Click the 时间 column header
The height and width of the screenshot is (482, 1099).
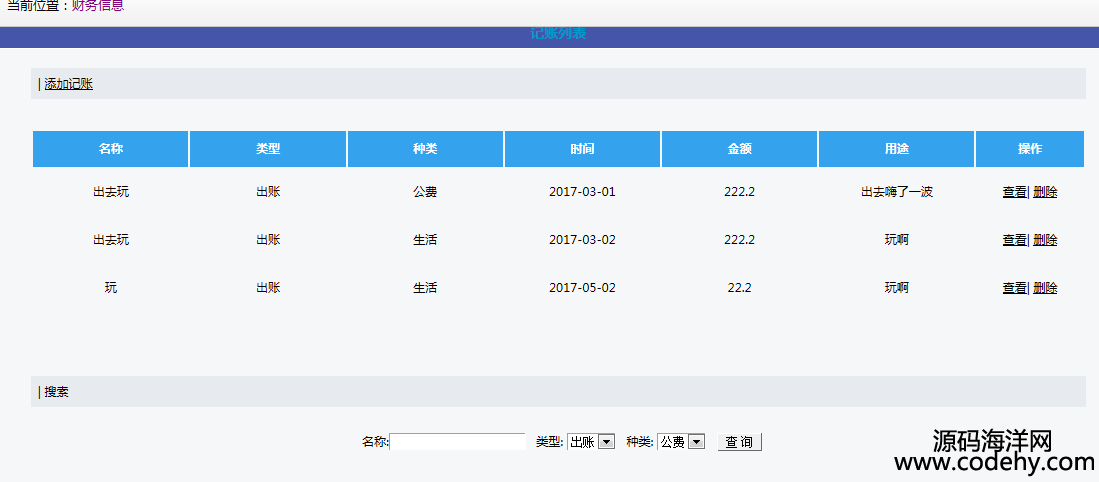point(582,149)
